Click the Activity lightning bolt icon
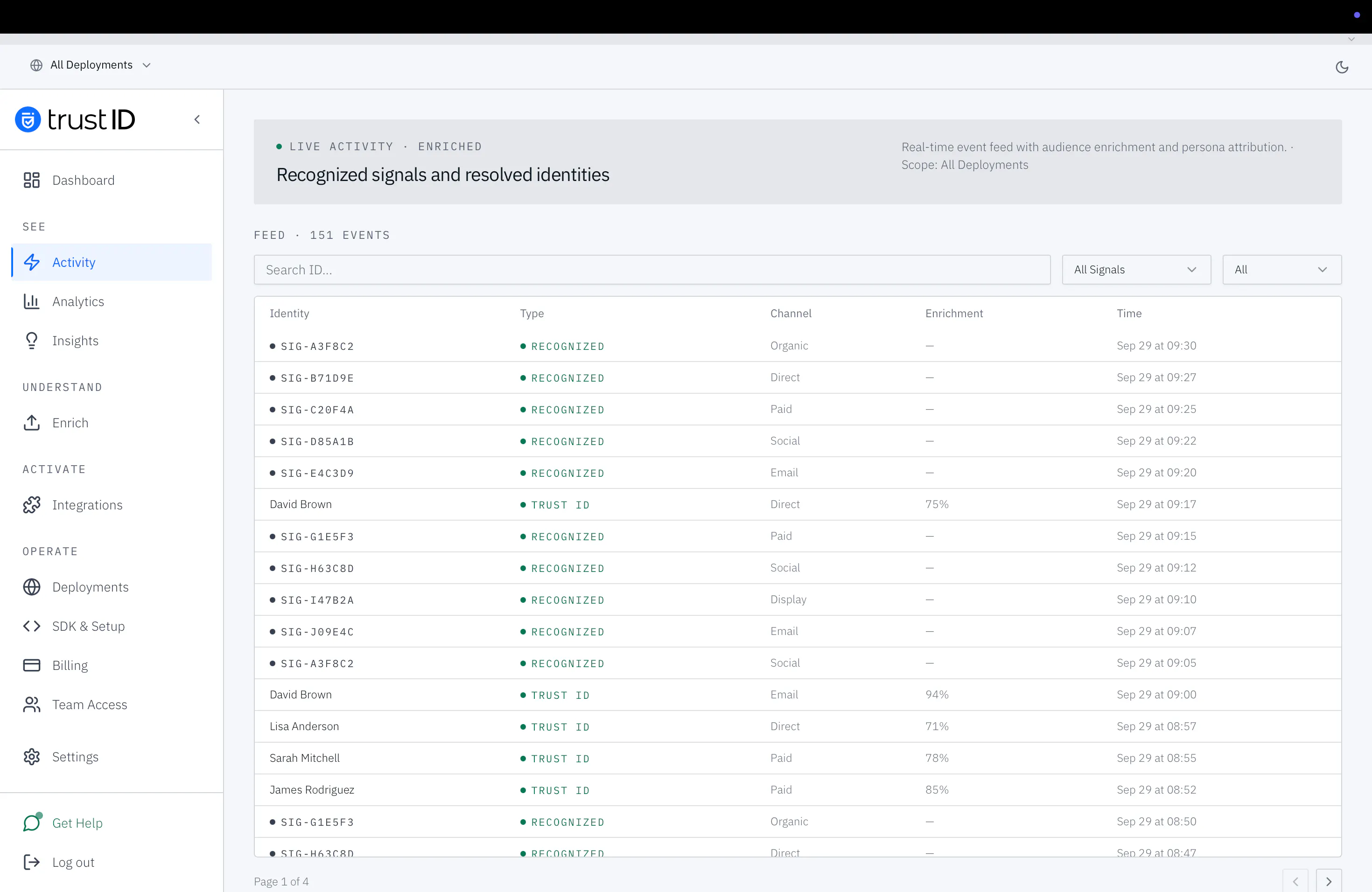This screenshot has width=1372, height=892. pos(32,262)
